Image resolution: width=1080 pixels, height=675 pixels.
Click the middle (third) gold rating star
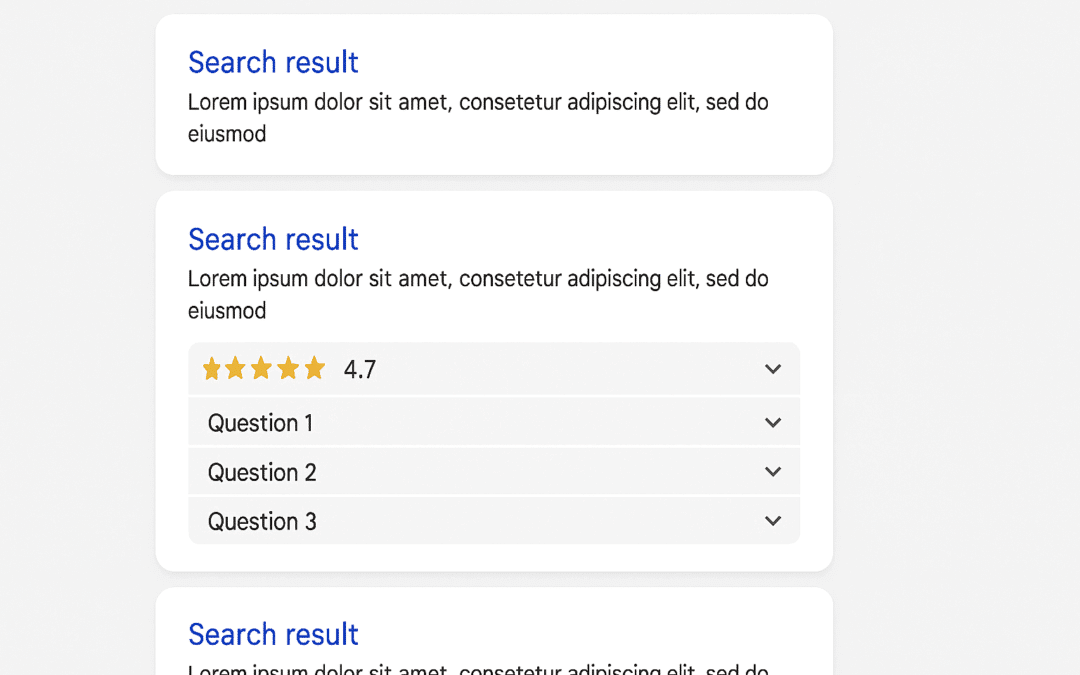coord(262,369)
